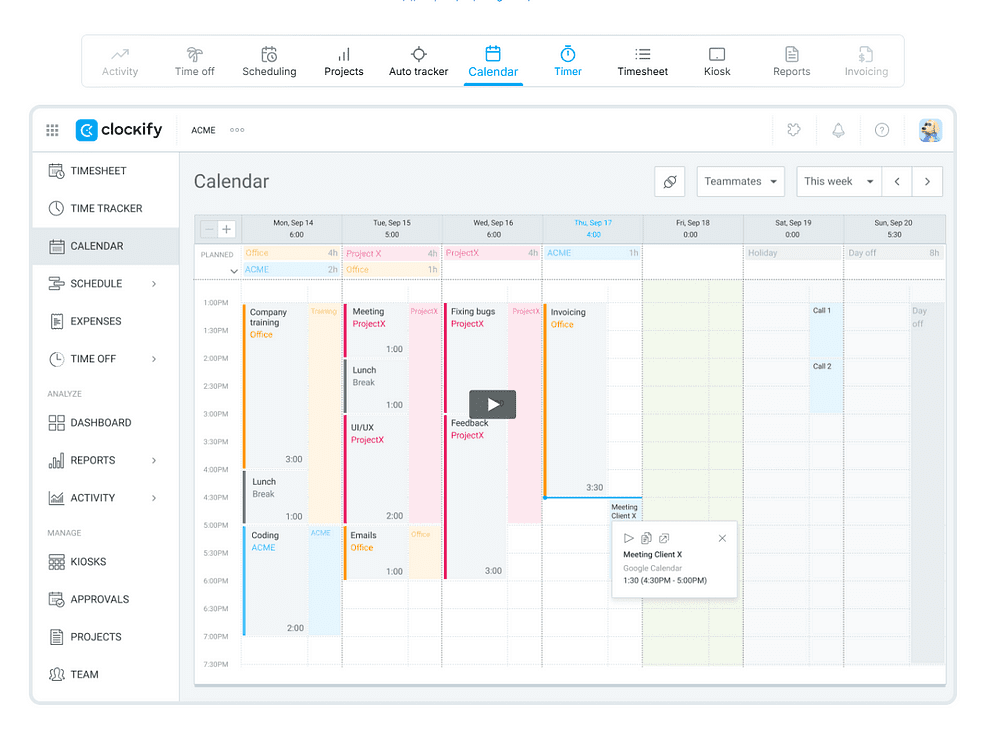1000x741 pixels.
Task: Open the apps grid menu icon
Action: [x=52, y=130]
